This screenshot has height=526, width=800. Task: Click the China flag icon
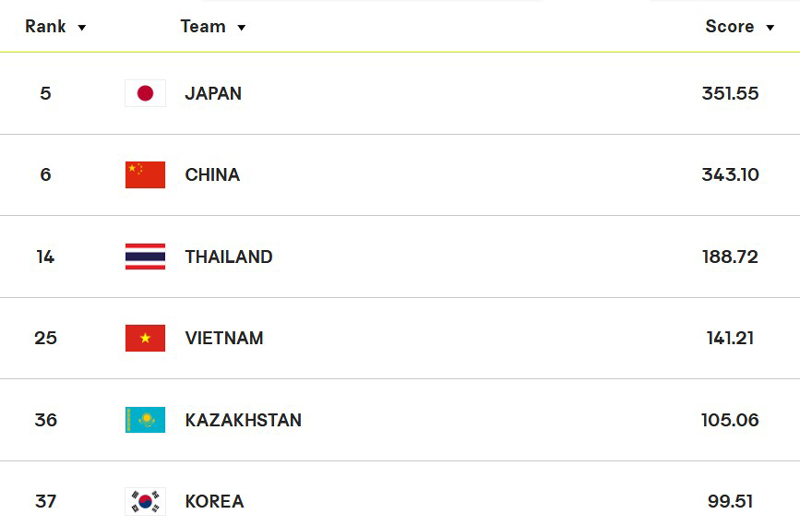pos(145,175)
